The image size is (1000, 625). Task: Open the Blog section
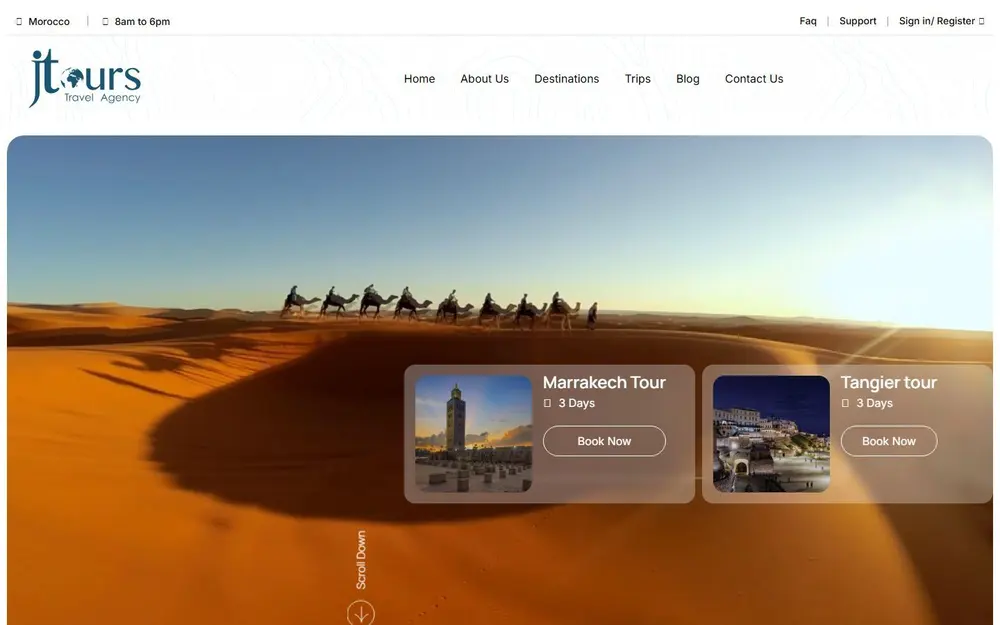[688, 78]
